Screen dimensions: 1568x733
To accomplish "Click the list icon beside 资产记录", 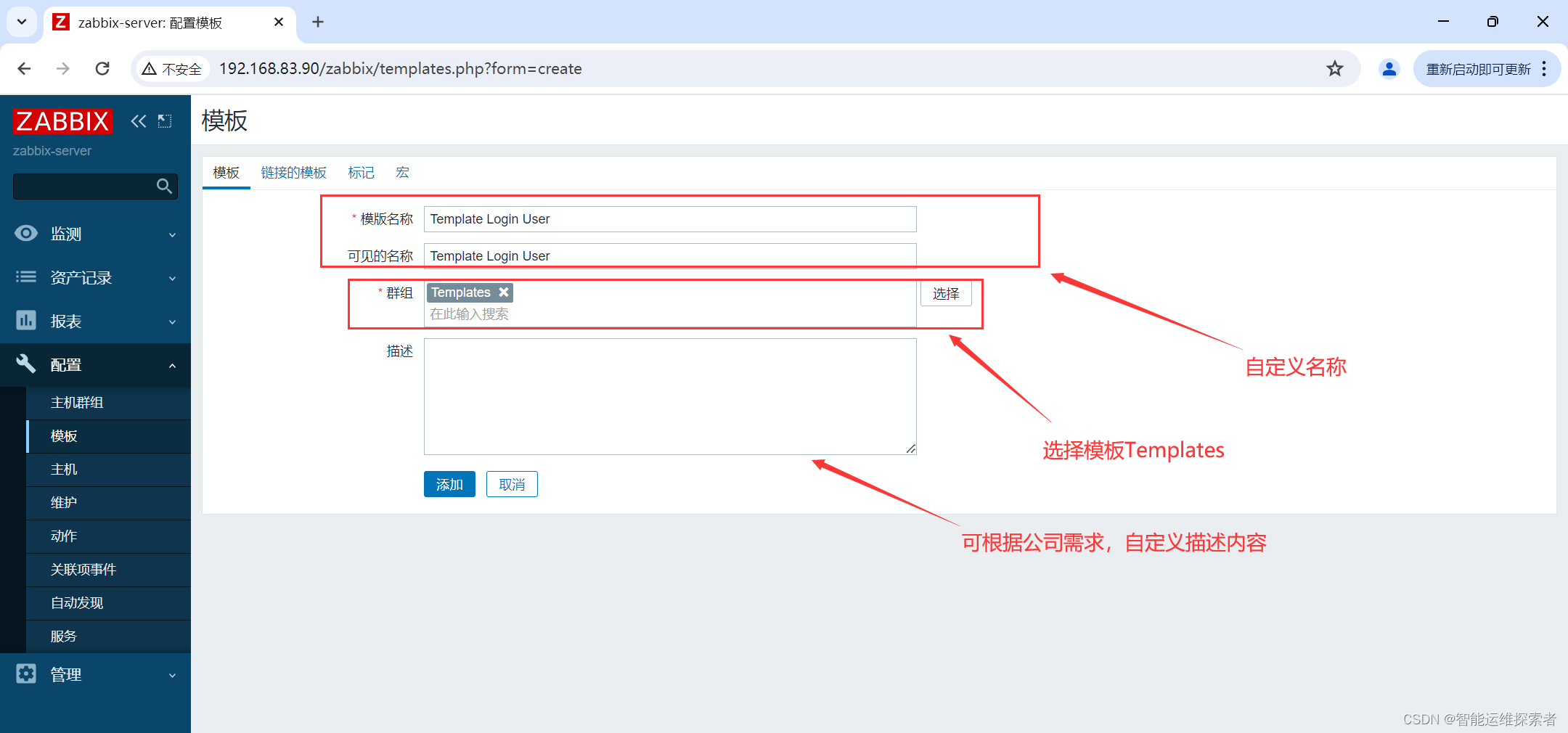I will 26,277.
